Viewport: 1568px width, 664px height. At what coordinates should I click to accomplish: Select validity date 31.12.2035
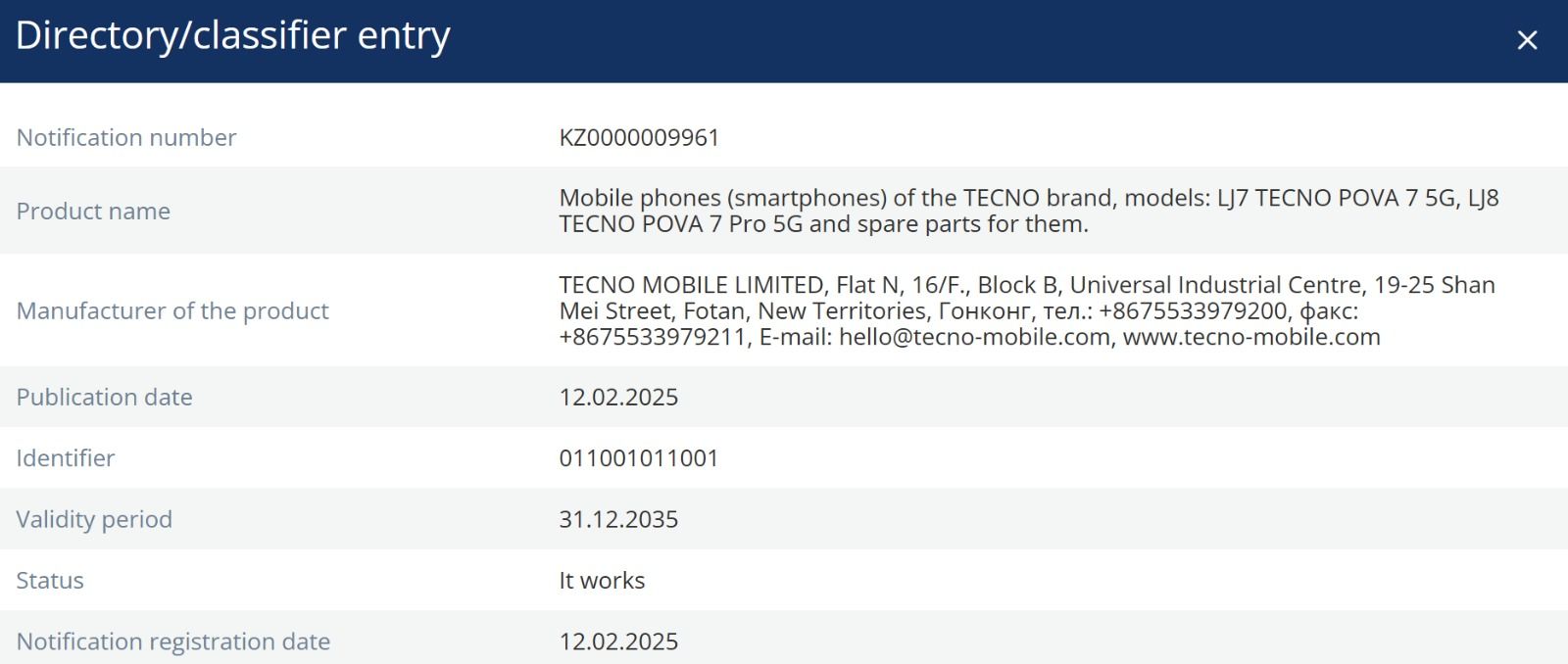coord(618,519)
